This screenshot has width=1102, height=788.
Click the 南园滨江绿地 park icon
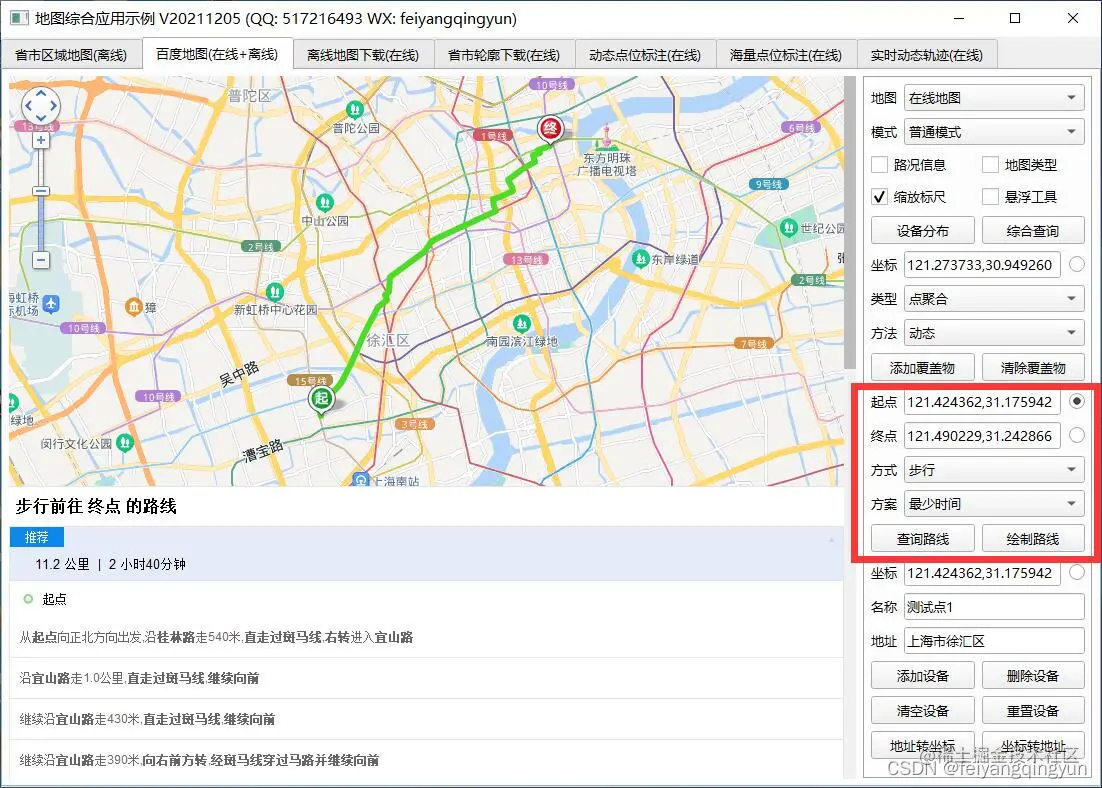pyautogui.click(x=521, y=323)
